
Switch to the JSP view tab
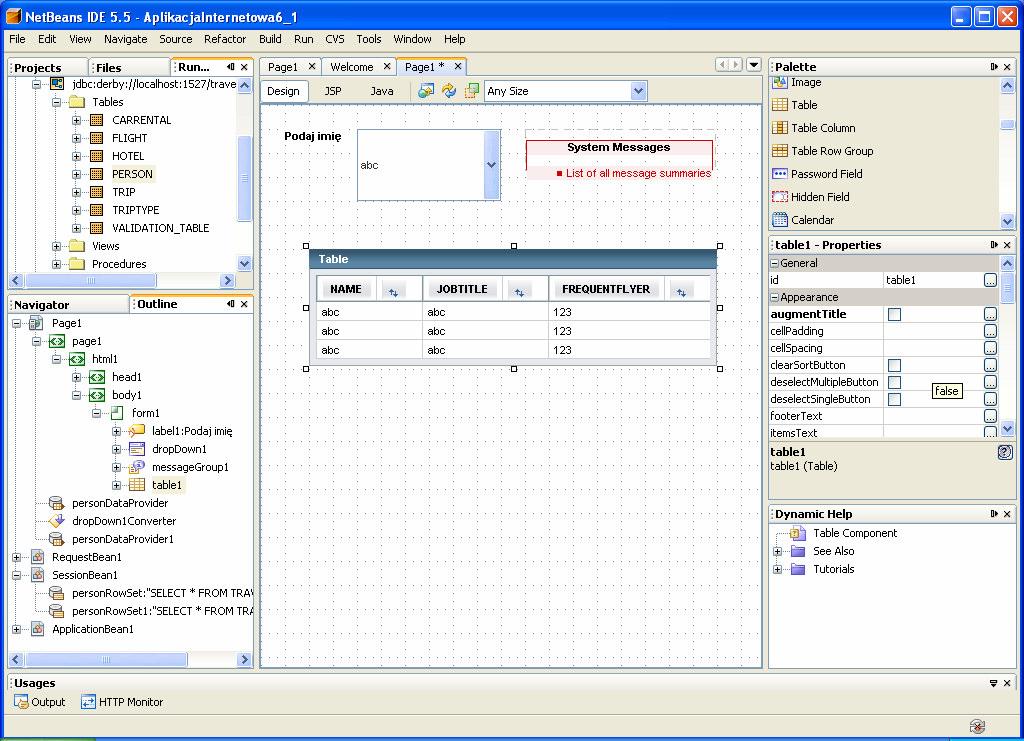(x=333, y=91)
